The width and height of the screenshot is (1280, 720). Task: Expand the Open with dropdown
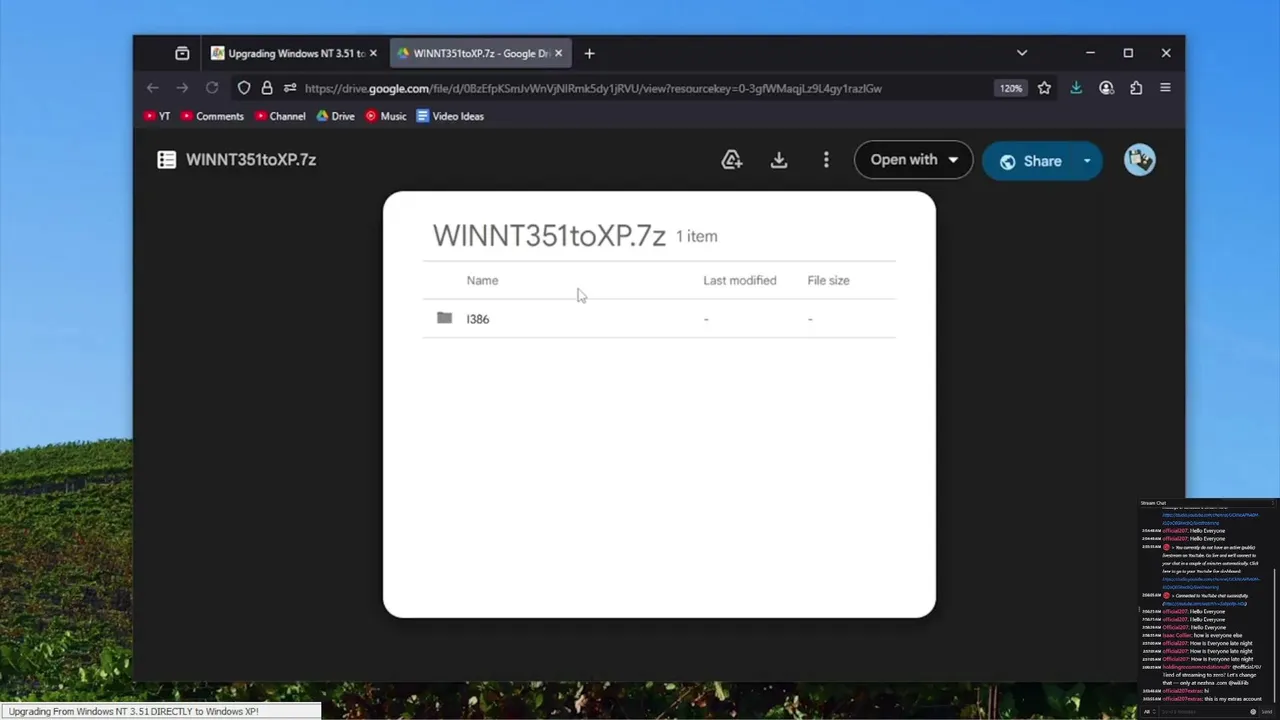(913, 160)
